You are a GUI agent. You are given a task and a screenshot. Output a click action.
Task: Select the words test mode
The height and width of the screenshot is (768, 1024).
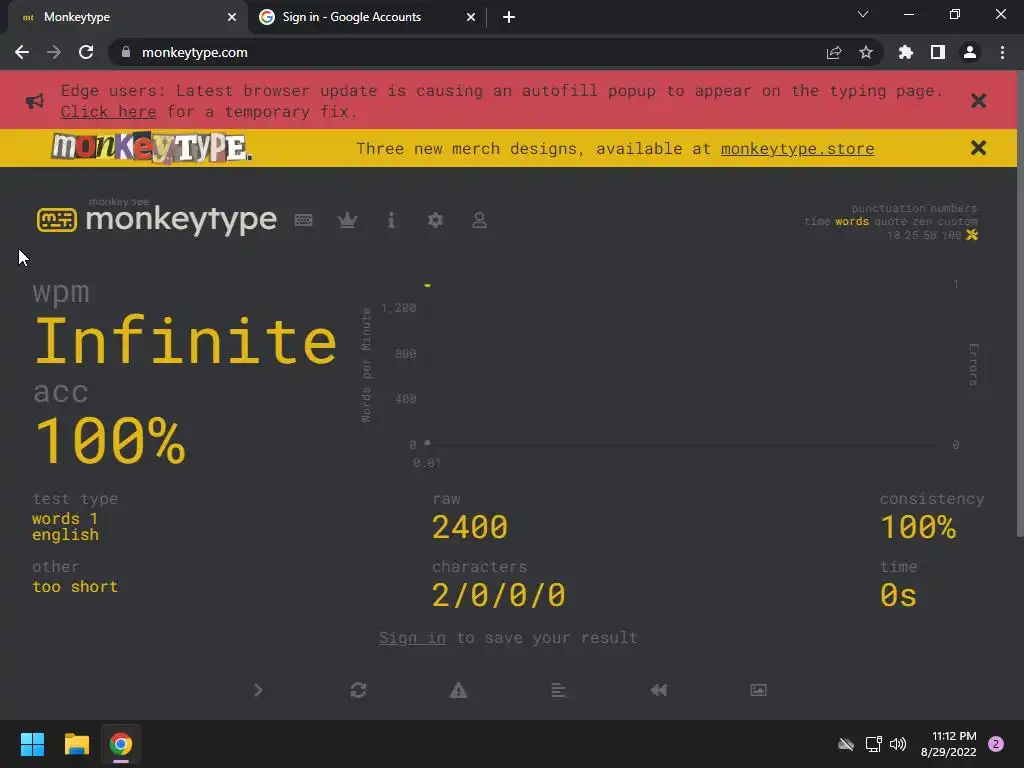click(852, 221)
